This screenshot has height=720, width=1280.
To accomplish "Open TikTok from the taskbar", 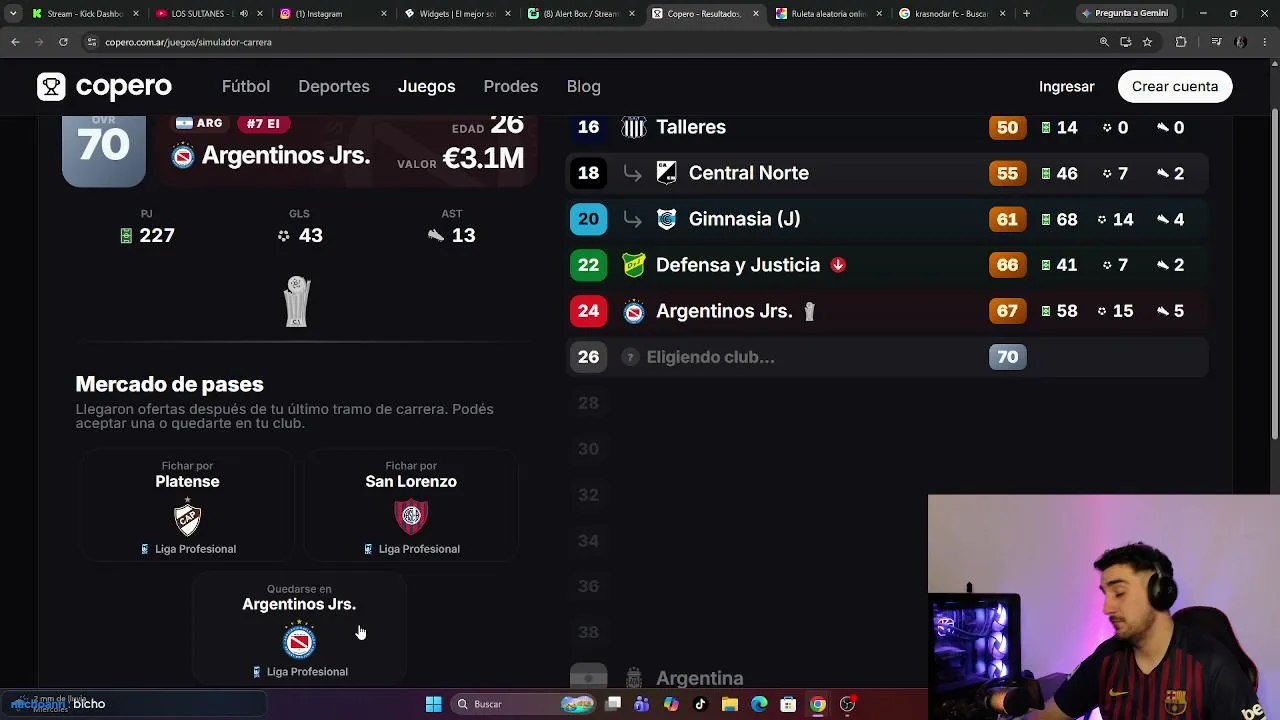I will [700, 704].
